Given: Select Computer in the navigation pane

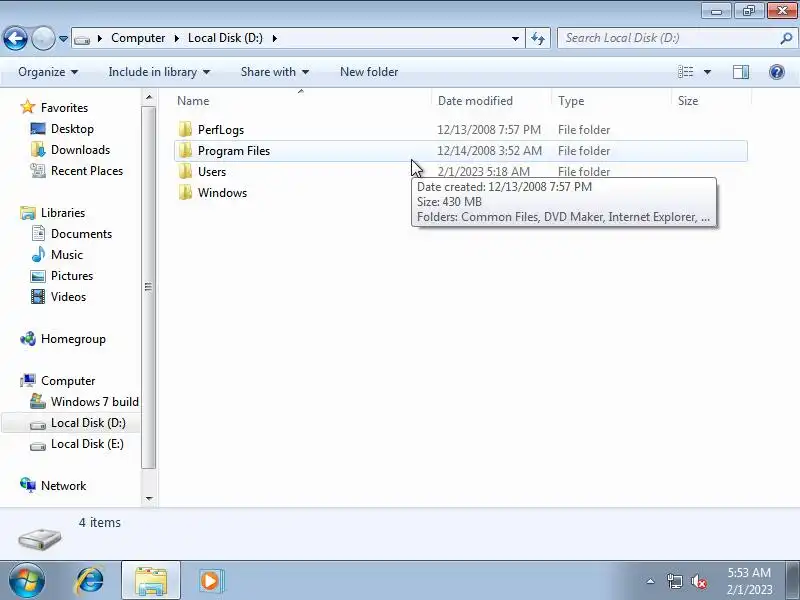Looking at the screenshot, I should [68, 381].
